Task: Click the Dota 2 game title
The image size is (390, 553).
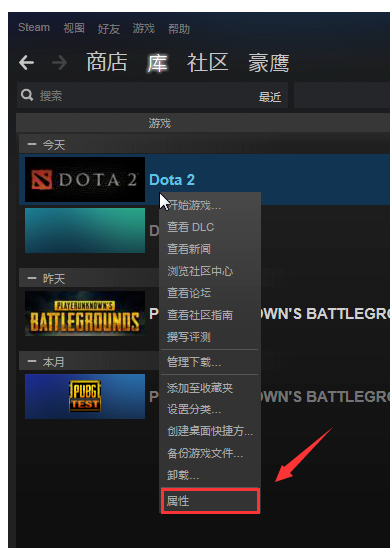Action: click(x=172, y=180)
